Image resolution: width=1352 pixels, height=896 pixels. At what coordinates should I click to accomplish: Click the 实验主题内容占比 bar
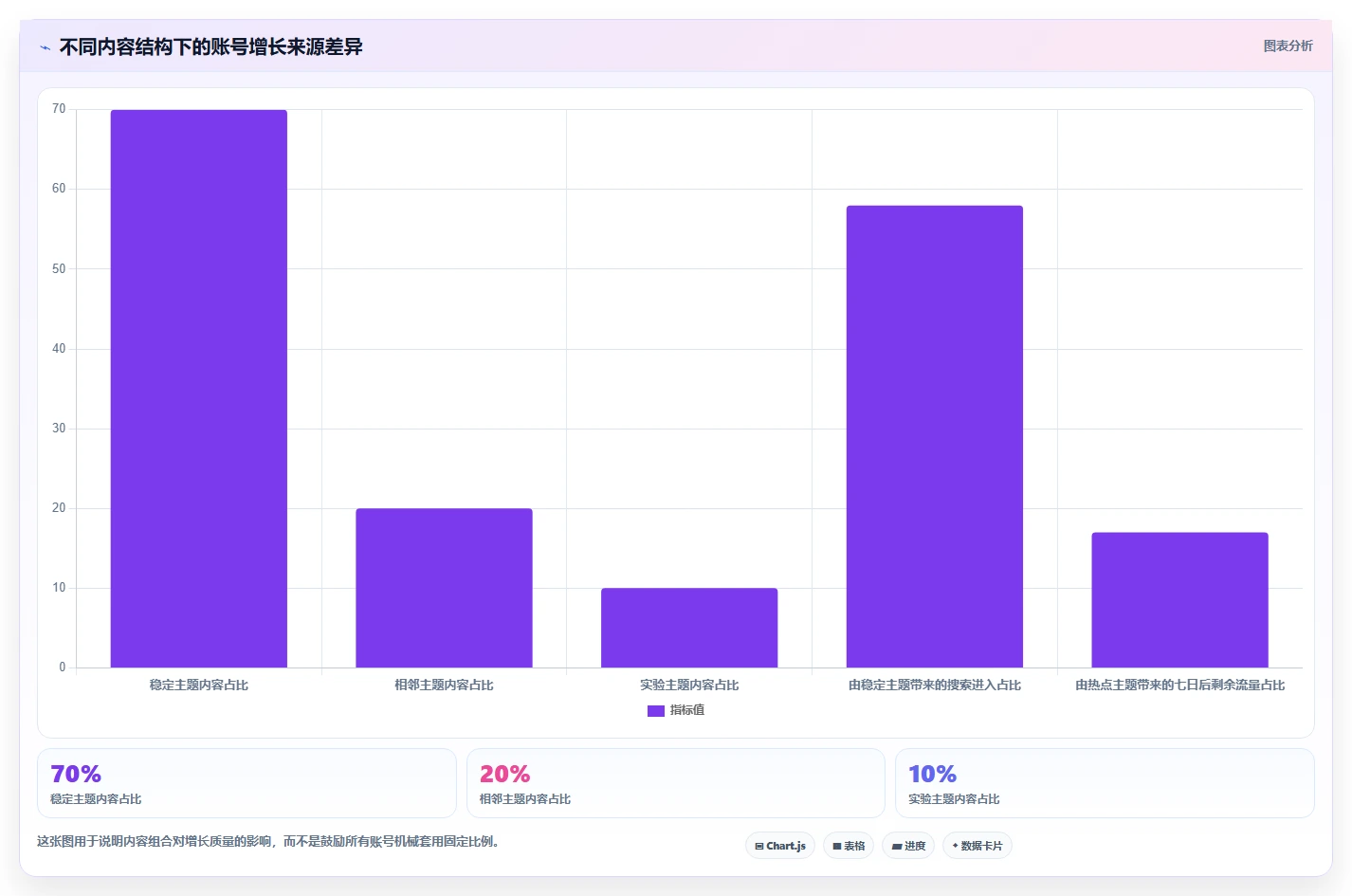tap(689, 628)
